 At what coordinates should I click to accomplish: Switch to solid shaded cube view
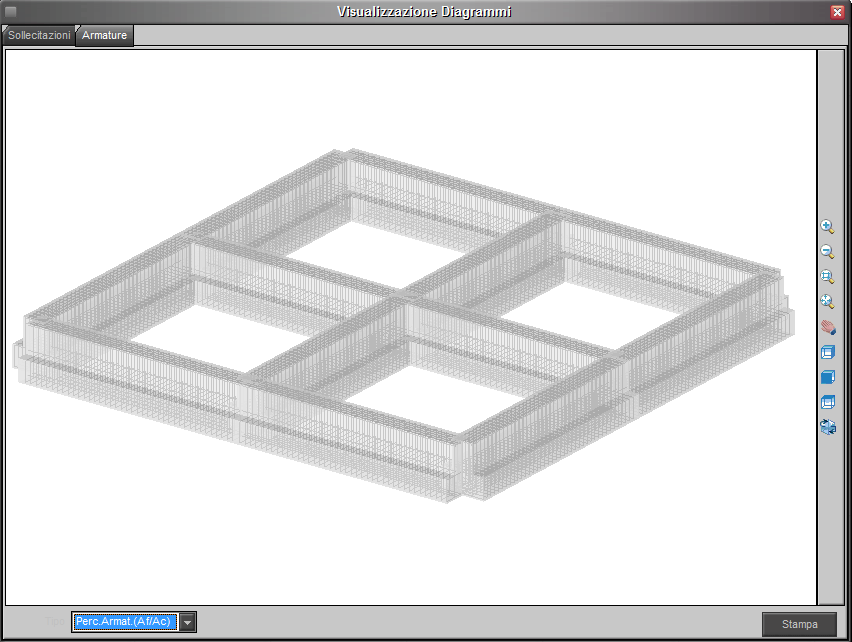pos(827,377)
